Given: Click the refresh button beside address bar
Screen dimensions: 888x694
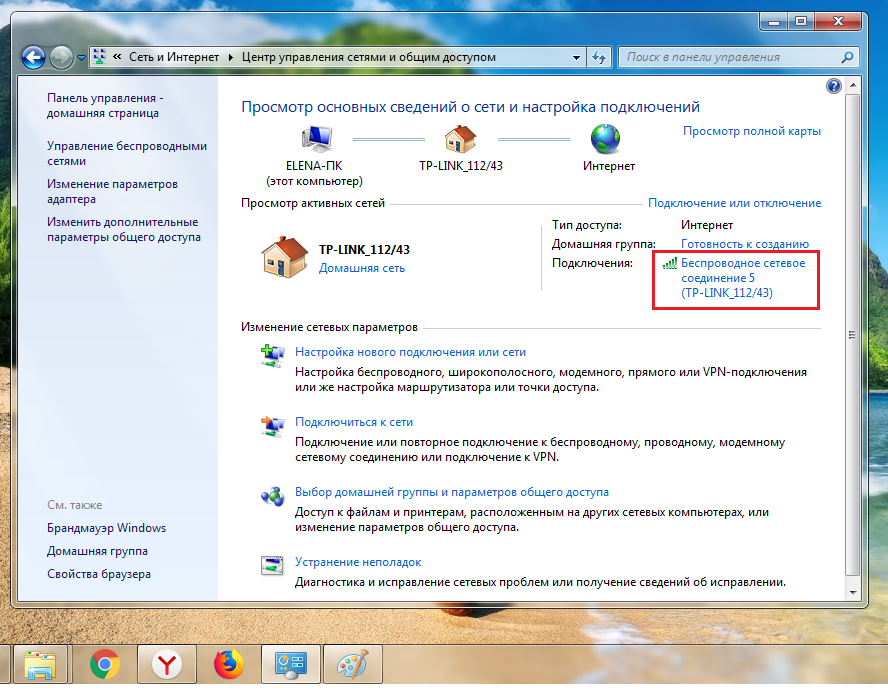Looking at the screenshot, I should pyautogui.click(x=599, y=57).
